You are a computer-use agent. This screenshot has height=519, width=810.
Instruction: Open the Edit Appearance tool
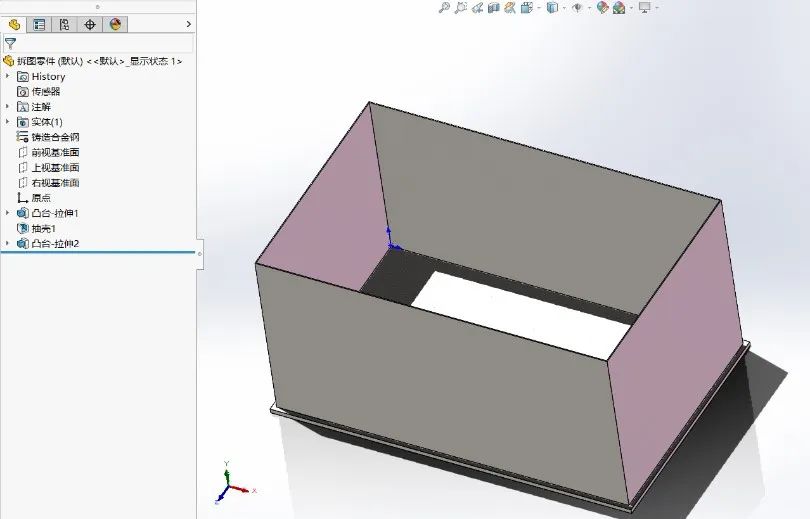click(x=602, y=8)
